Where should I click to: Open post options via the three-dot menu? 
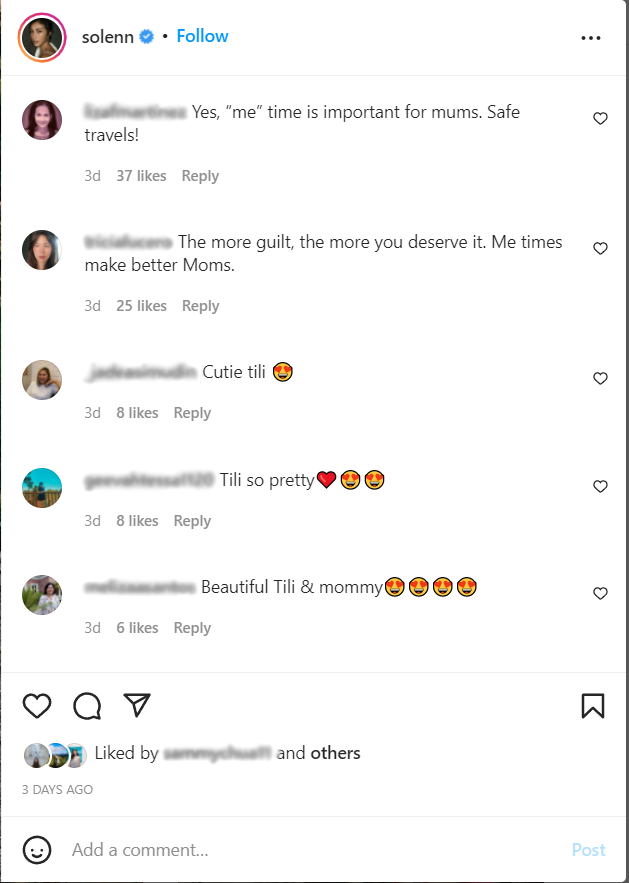pyautogui.click(x=591, y=37)
